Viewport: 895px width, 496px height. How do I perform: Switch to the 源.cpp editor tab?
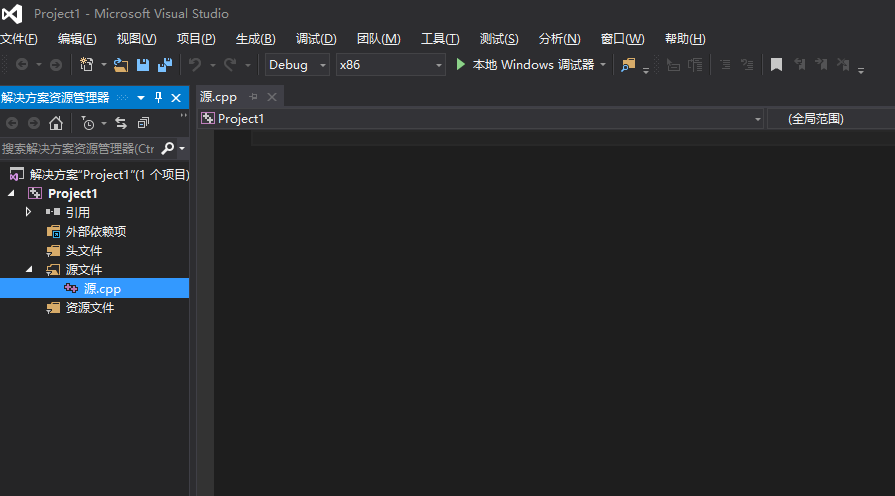pos(218,97)
